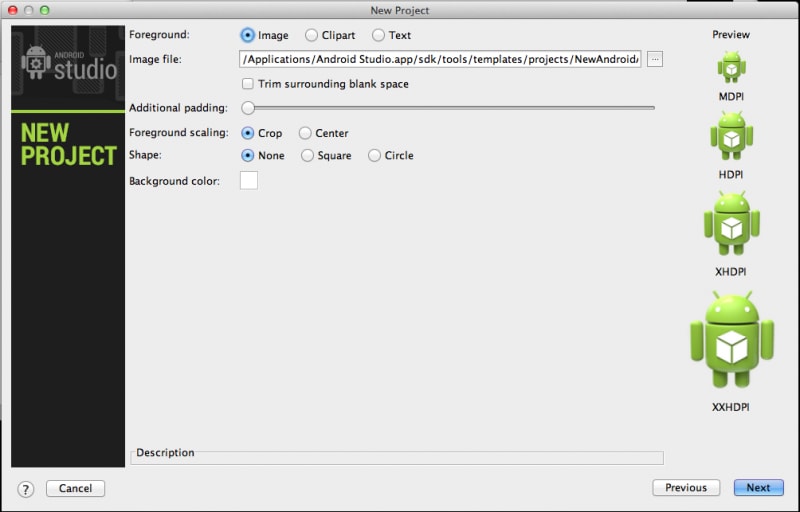Set shape to Circle
This screenshot has height=512, width=800.
tap(375, 155)
